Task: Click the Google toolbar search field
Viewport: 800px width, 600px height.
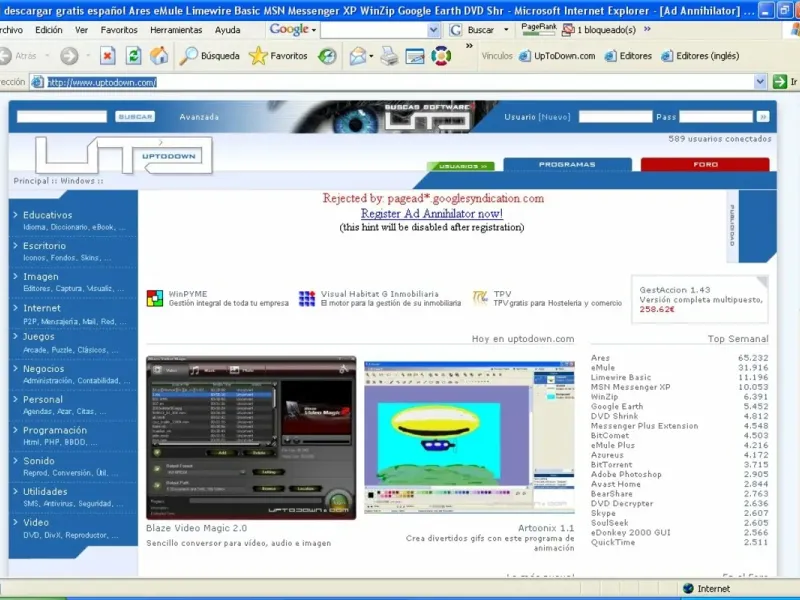Action: 374,30
